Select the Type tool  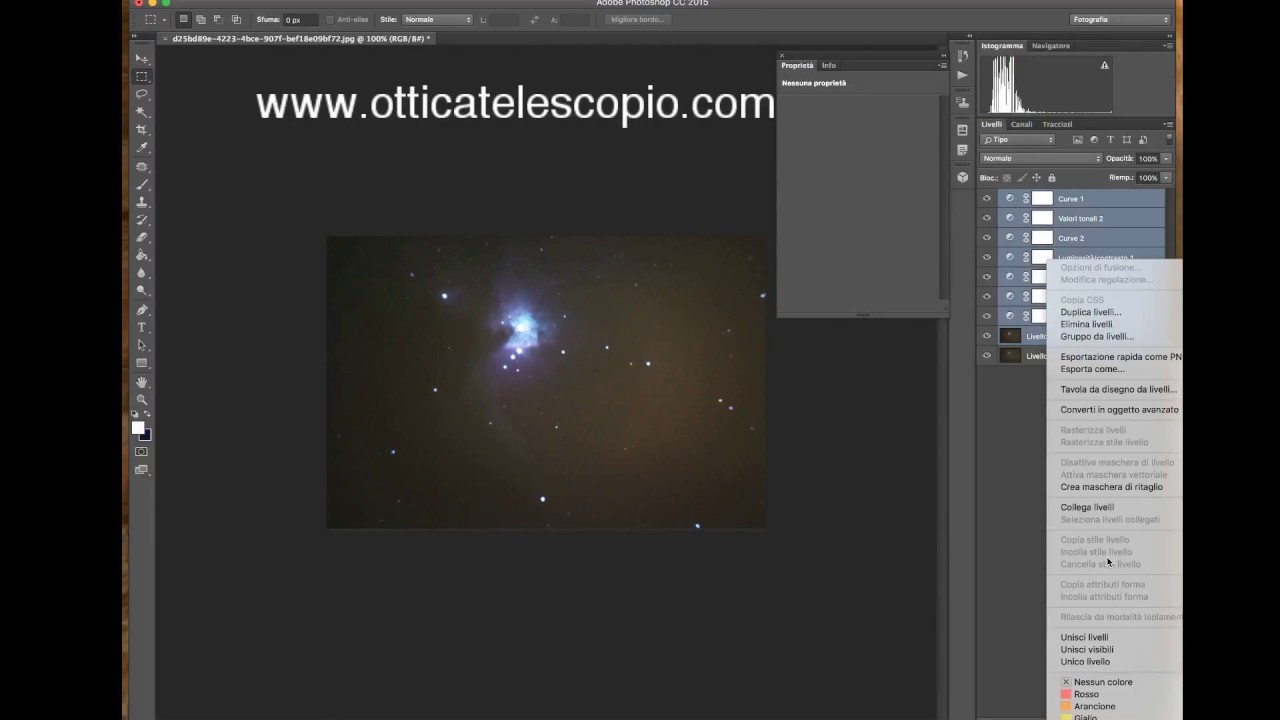142,327
